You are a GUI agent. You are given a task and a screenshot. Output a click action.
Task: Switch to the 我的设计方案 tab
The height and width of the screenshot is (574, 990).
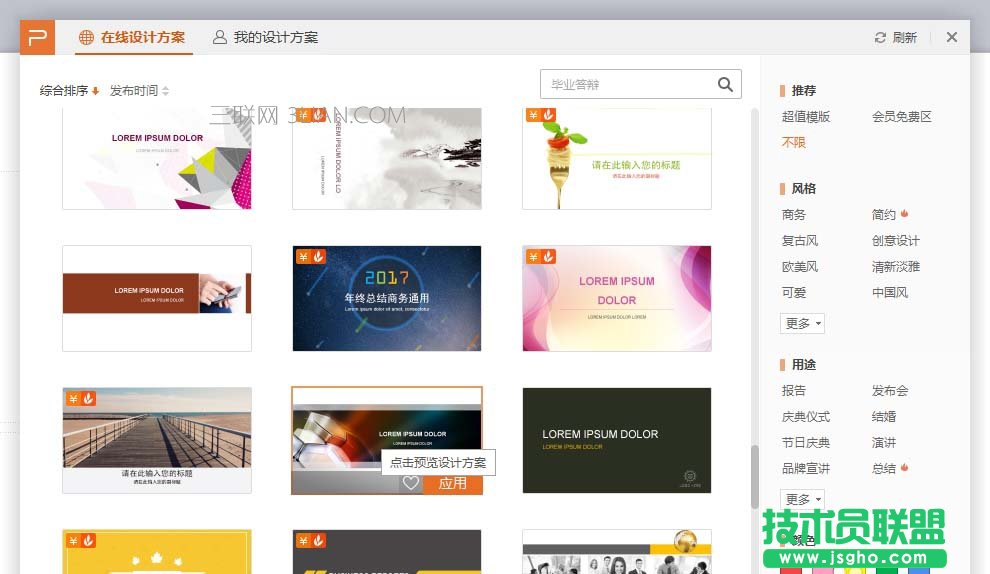[265, 37]
